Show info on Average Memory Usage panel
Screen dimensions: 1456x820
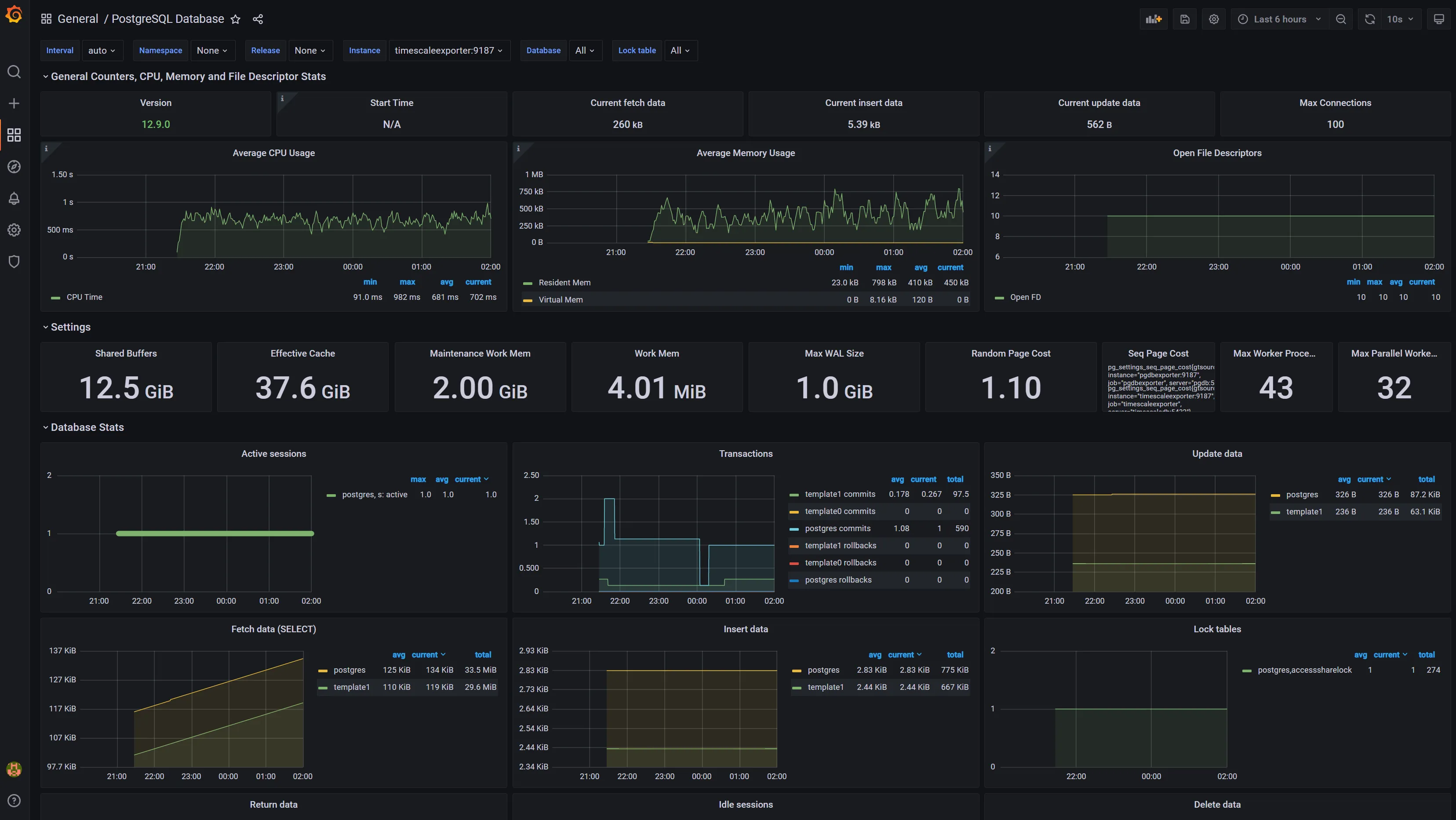tap(518, 149)
